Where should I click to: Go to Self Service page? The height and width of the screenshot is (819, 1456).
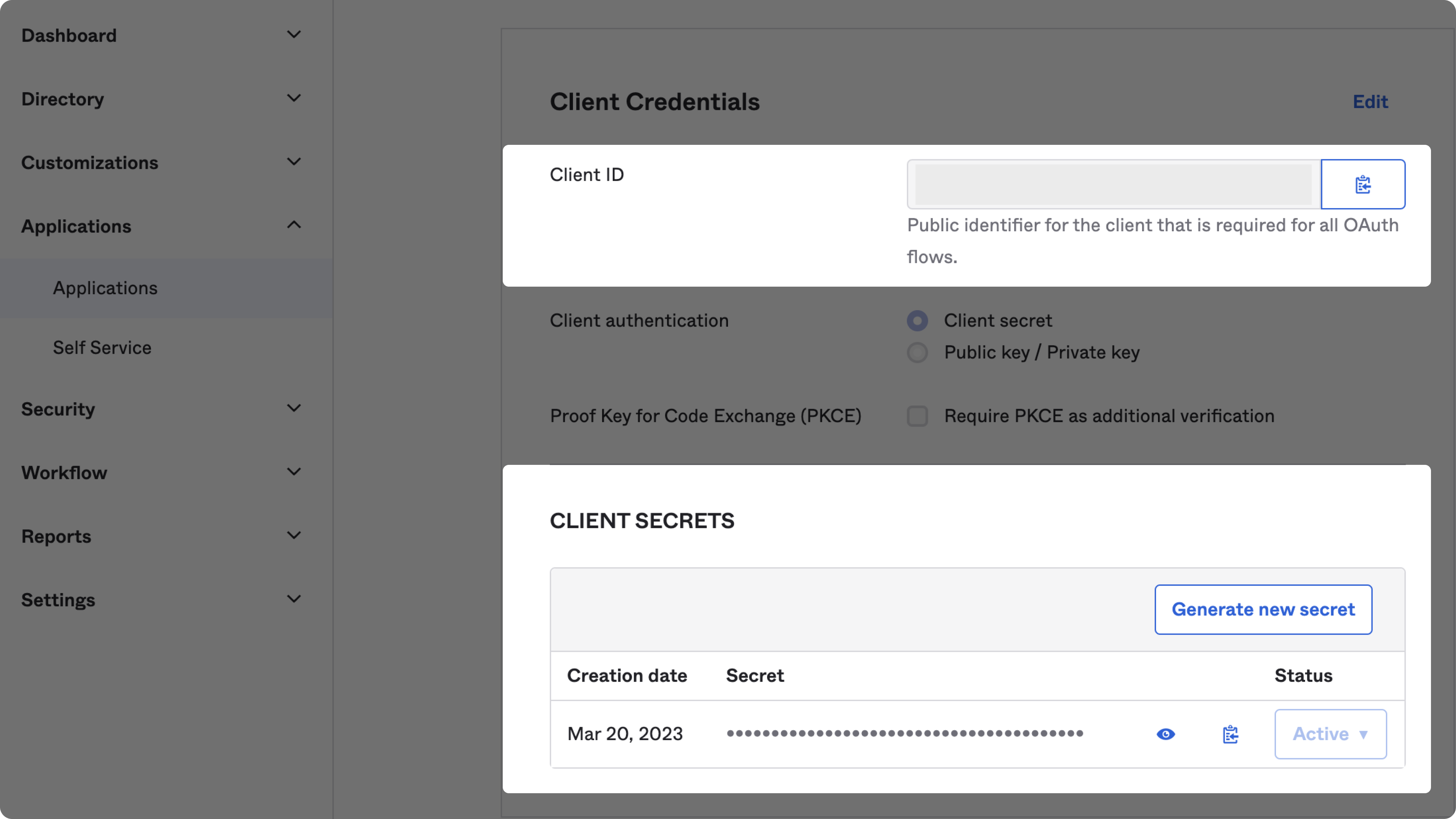pos(102,348)
